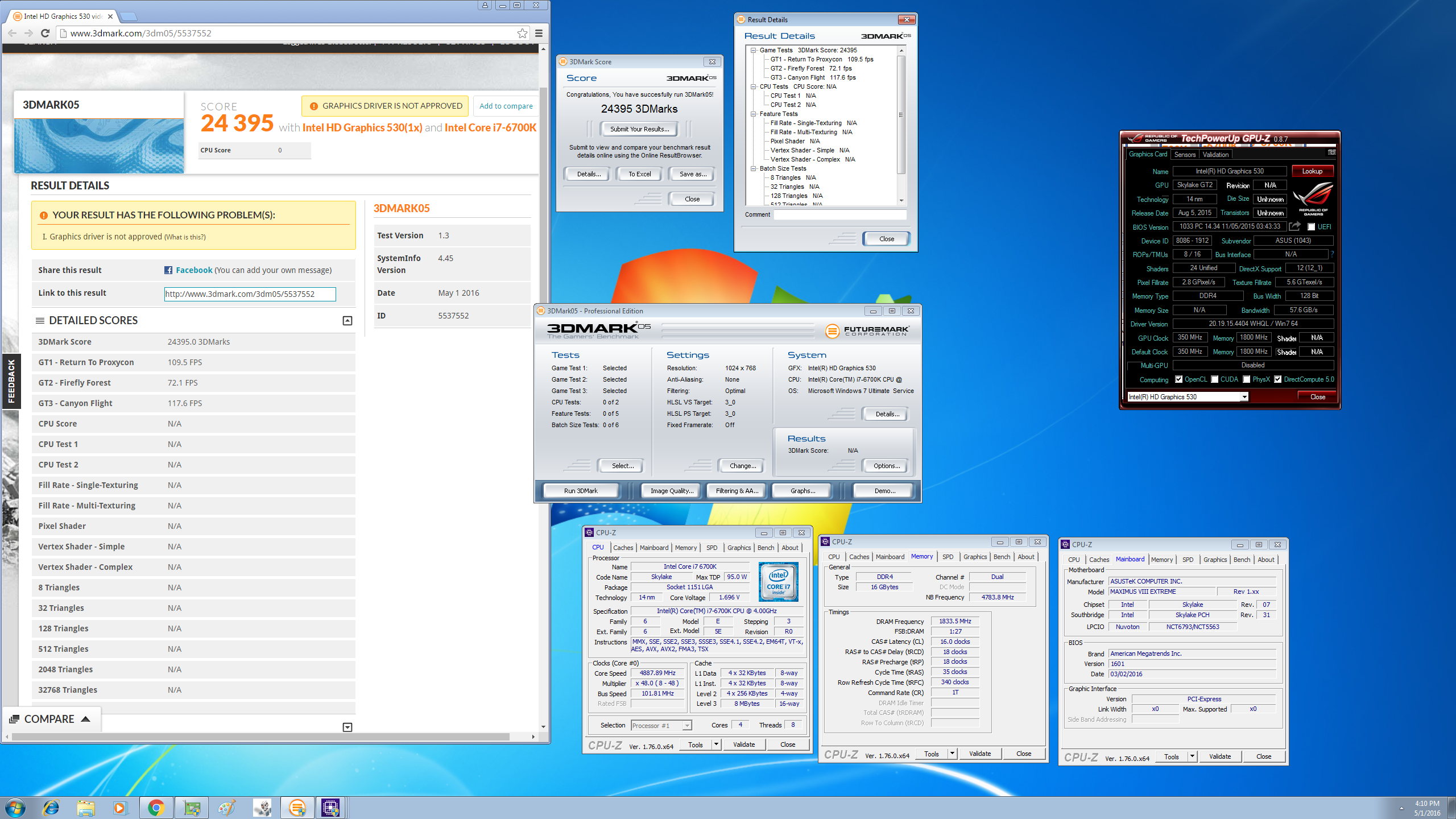The width and height of the screenshot is (1456, 819).
Task: Click the result link URL field
Action: [250, 294]
